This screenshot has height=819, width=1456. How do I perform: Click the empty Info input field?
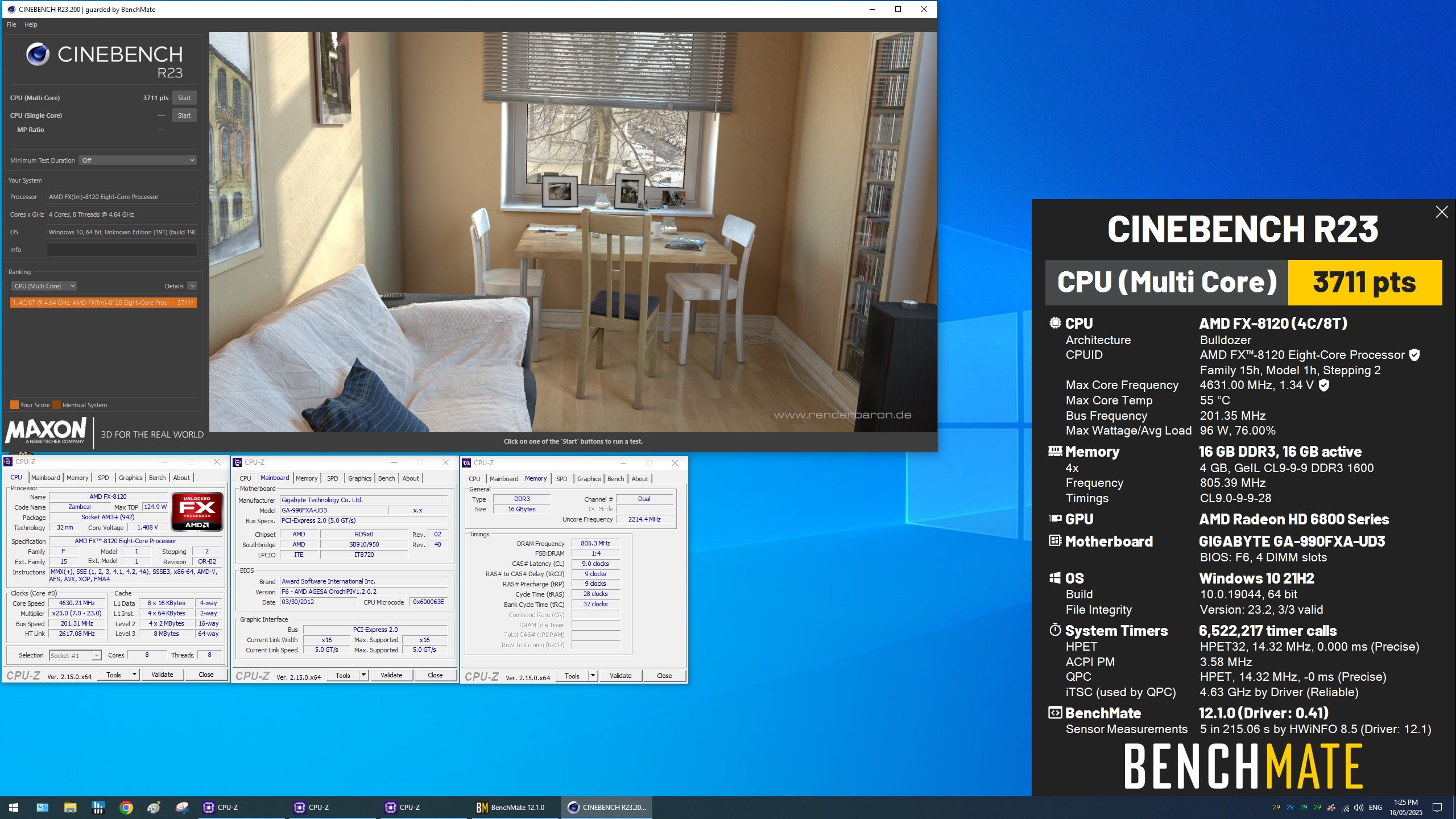(x=122, y=250)
